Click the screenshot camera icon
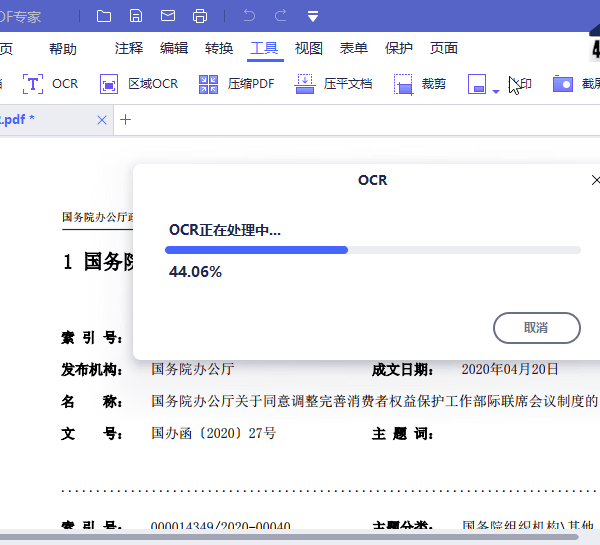The image size is (600, 545). click(564, 84)
